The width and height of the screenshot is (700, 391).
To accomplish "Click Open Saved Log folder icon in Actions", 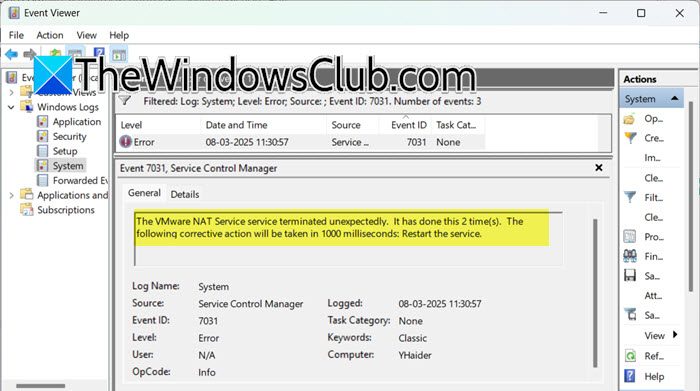I will coord(629,119).
